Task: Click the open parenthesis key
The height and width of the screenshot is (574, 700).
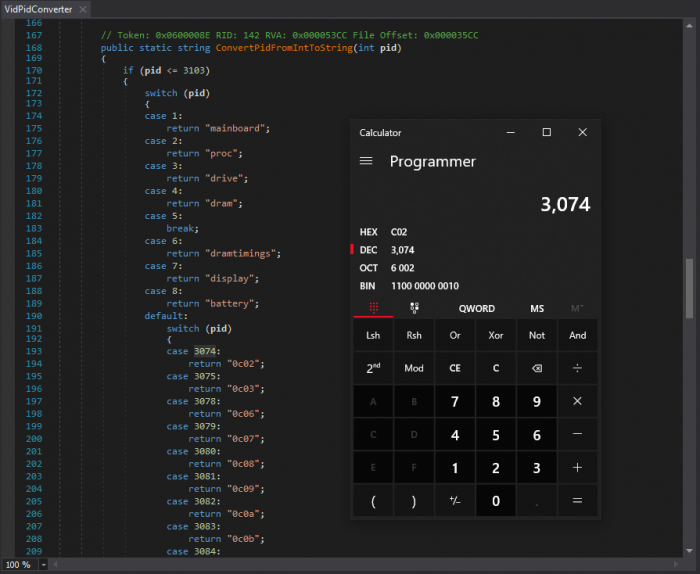Action: point(373,501)
